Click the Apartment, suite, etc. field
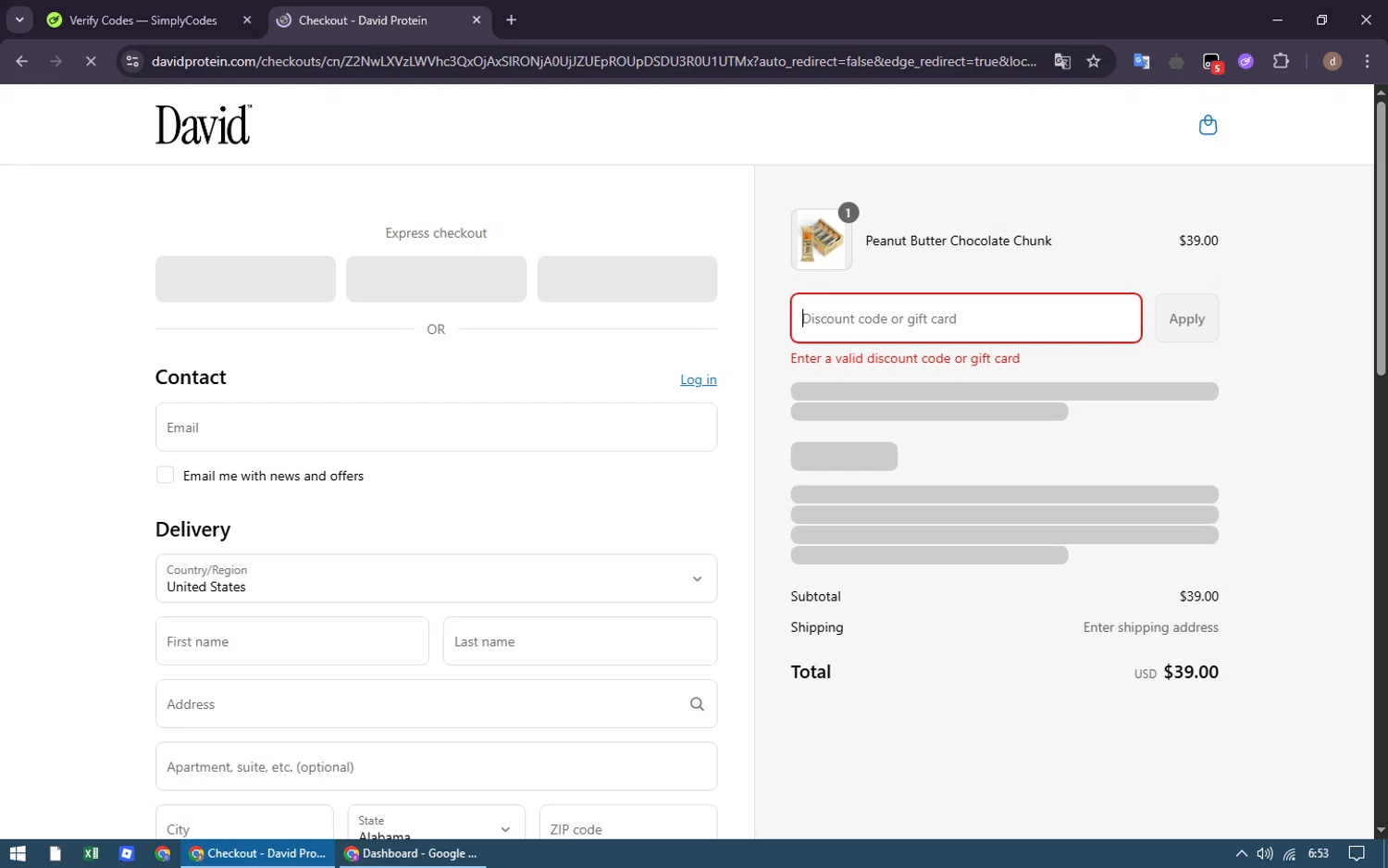Viewport: 1388px width, 868px height. point(436,766)
